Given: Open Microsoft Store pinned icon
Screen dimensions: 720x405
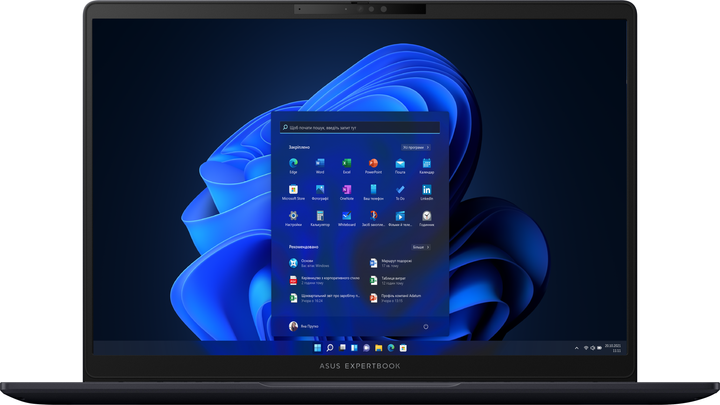Looking at the screenshot, I should coord(294,190).
